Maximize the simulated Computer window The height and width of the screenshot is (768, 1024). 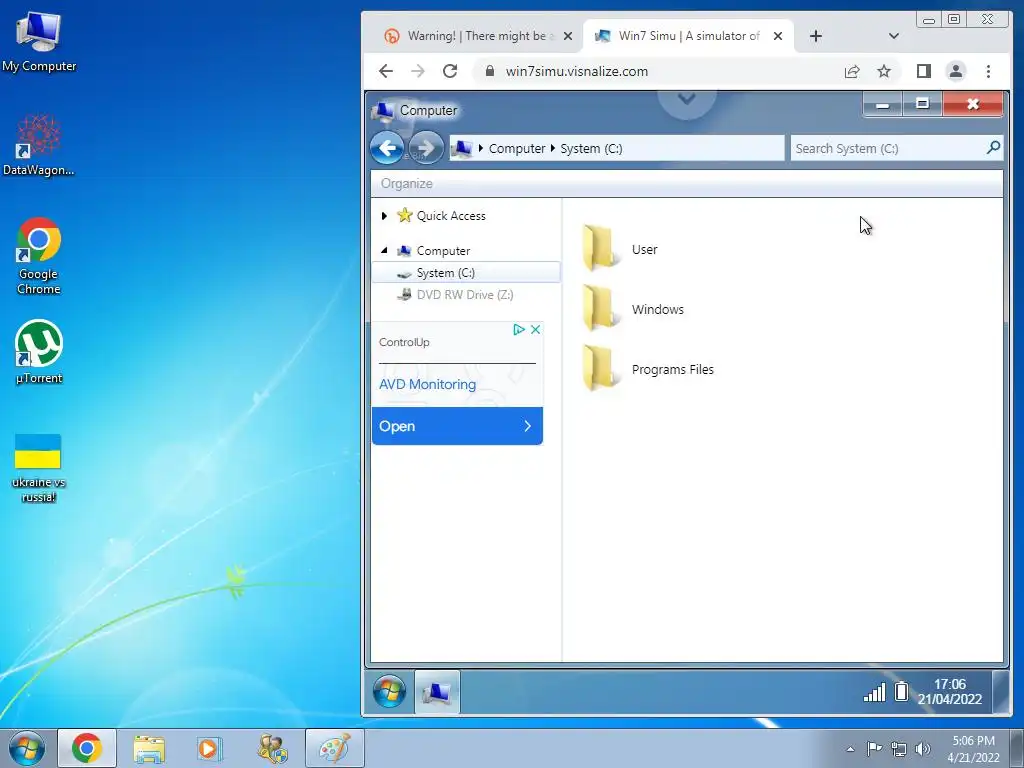(x=922, y=104)
